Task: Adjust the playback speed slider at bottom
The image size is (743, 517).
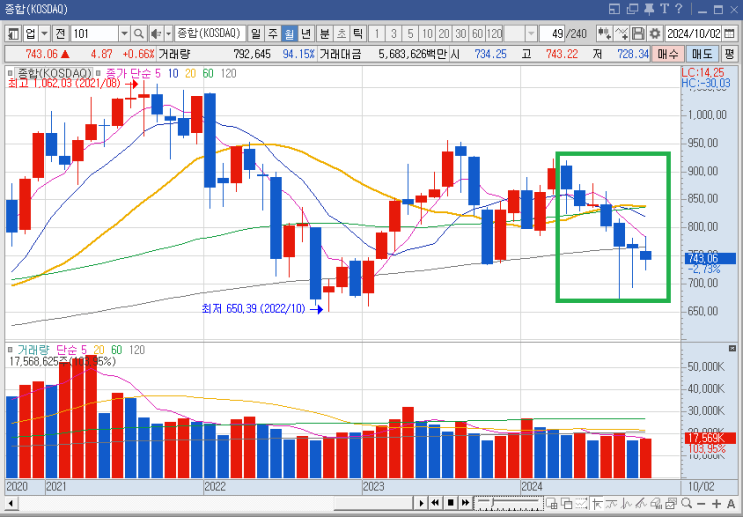Action: tap(508, 503)
